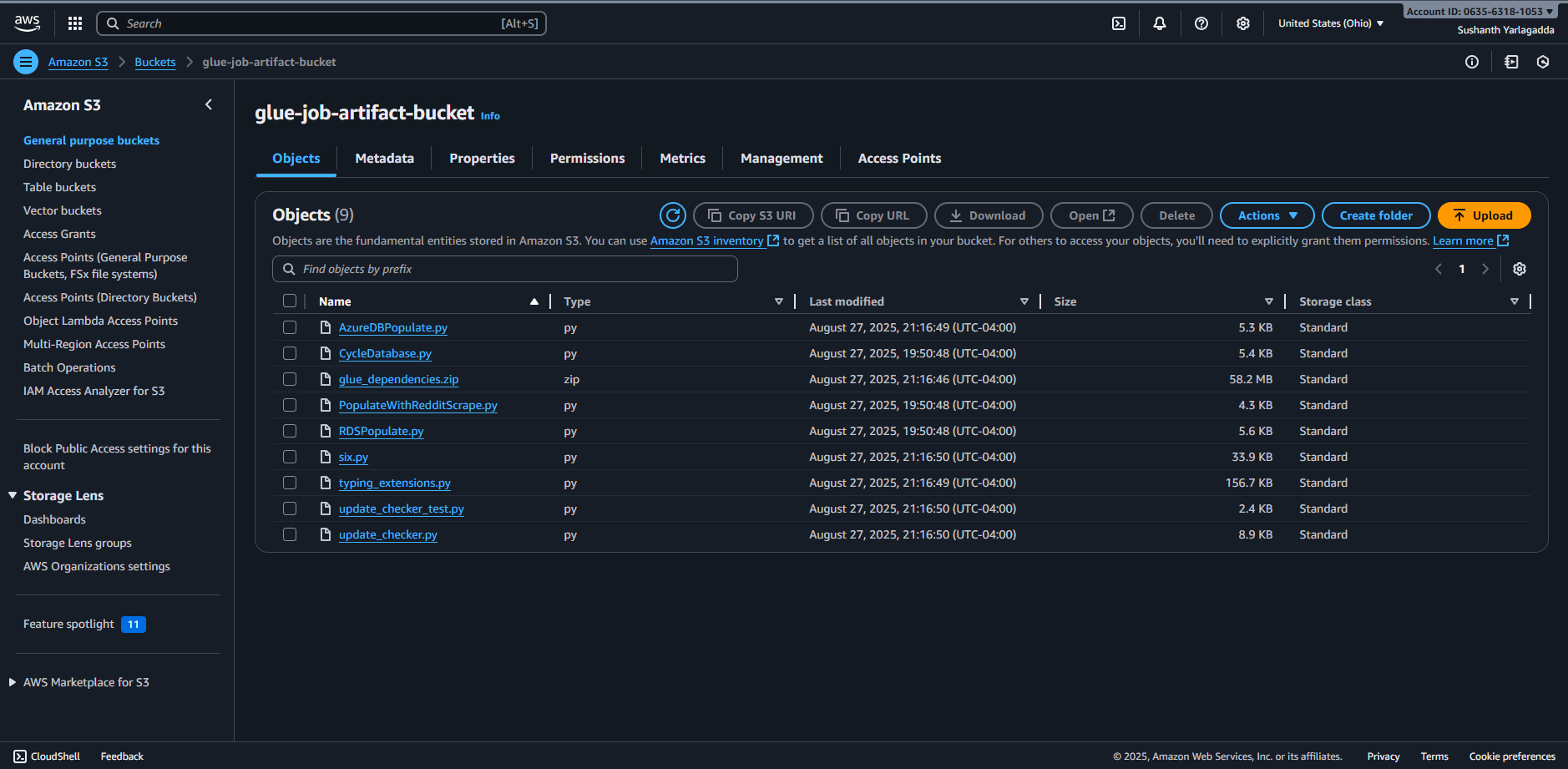This screenshot has height=769, width=1568.
Task: Check the CycleDatabase.py row checkbox
Action: pyautogui.click(x=290, y=353)
